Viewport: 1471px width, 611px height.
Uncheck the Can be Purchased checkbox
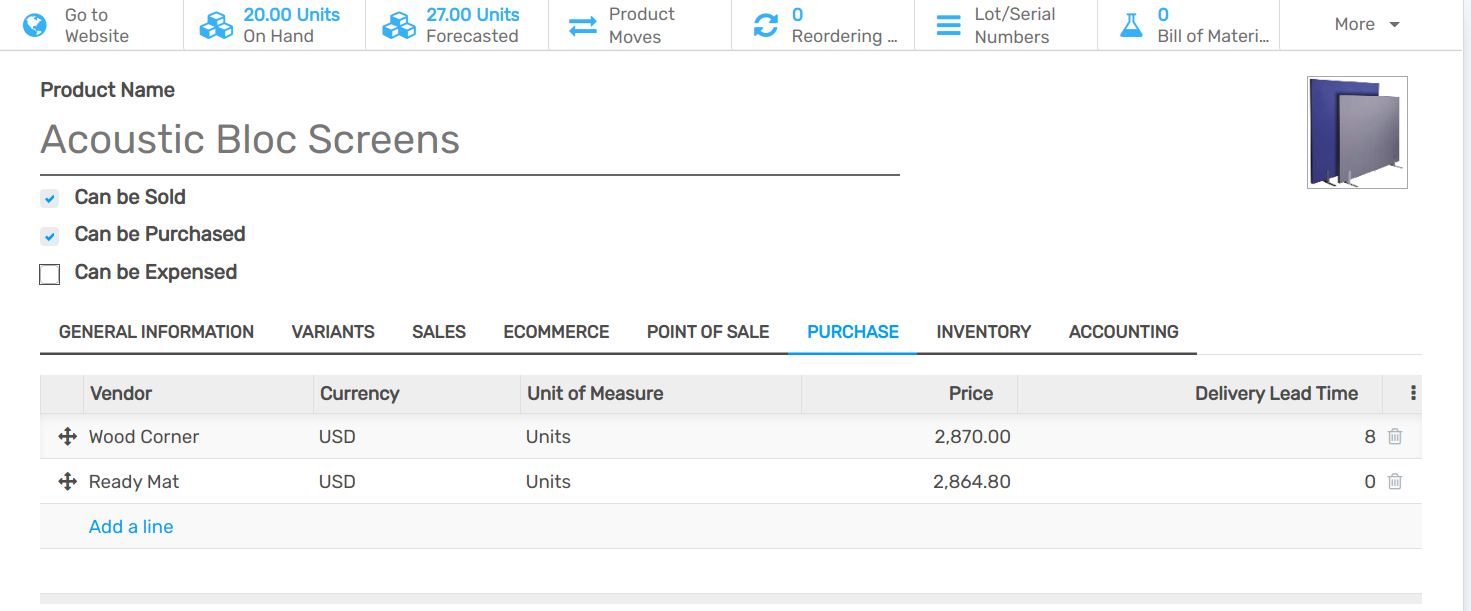50,236
